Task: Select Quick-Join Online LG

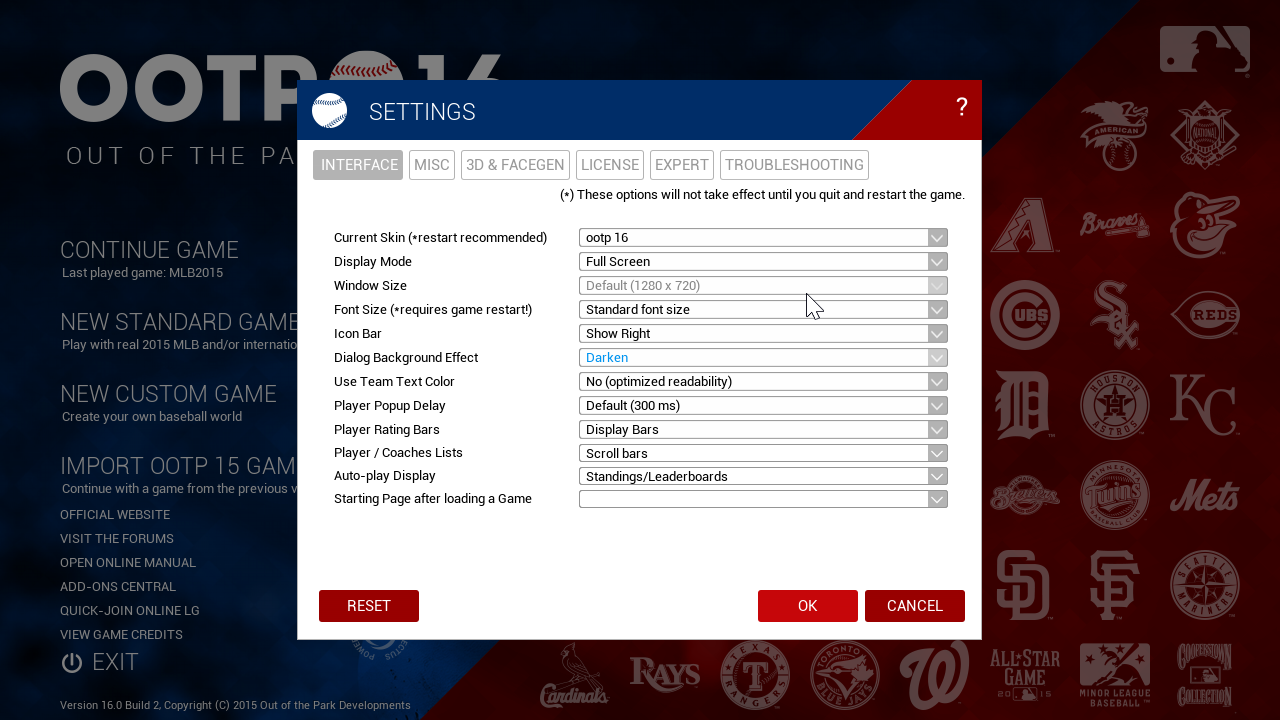Action: pos(130,611)
